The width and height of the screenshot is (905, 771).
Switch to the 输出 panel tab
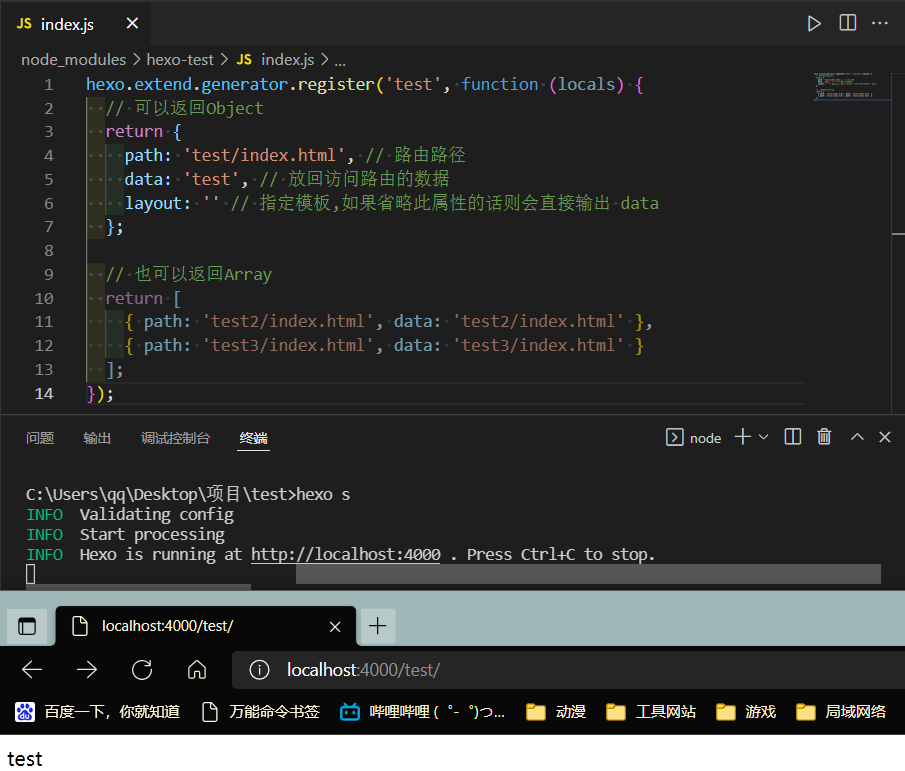pyautogui.click(x=97, y=438)
